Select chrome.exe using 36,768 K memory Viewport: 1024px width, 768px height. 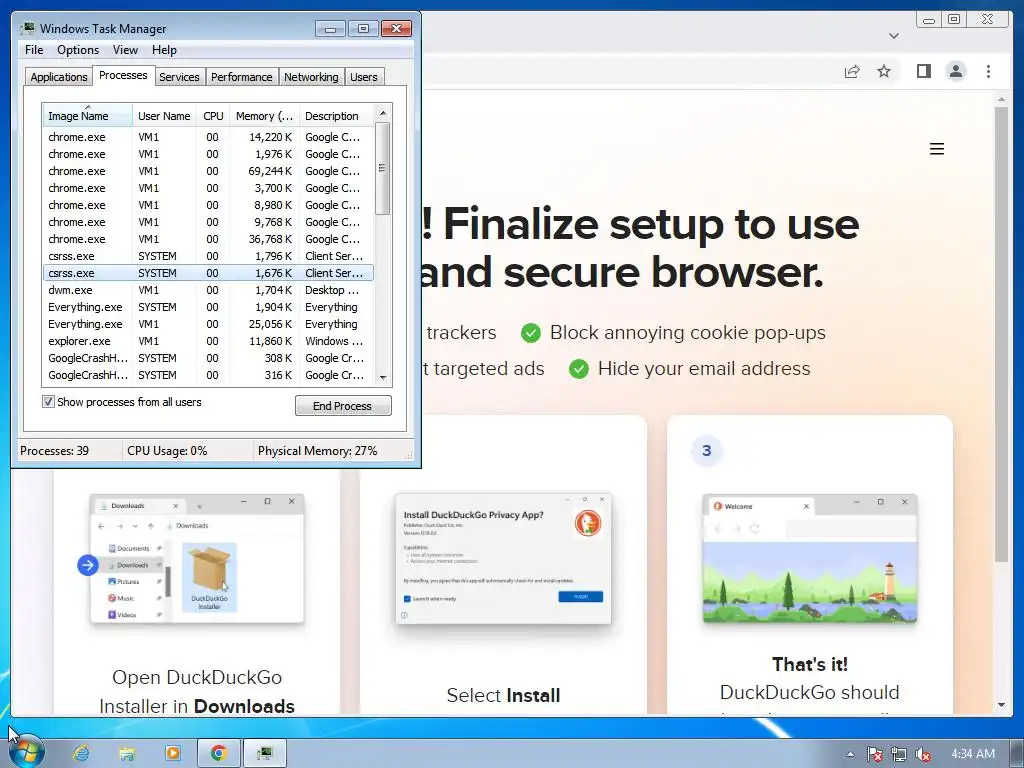pos(208,239)
